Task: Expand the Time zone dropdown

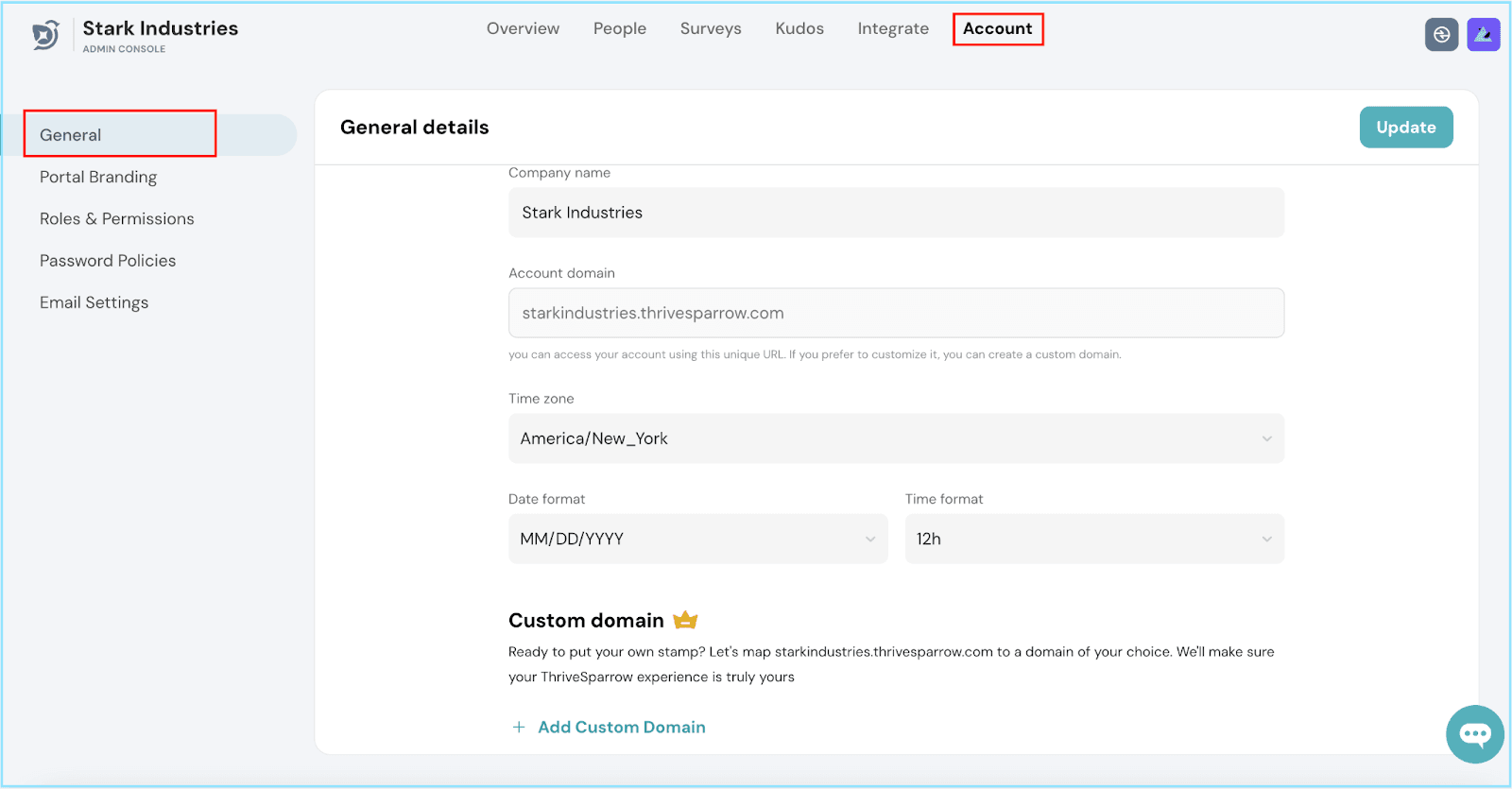Action: pyautogui.click(x=896, y=438)
